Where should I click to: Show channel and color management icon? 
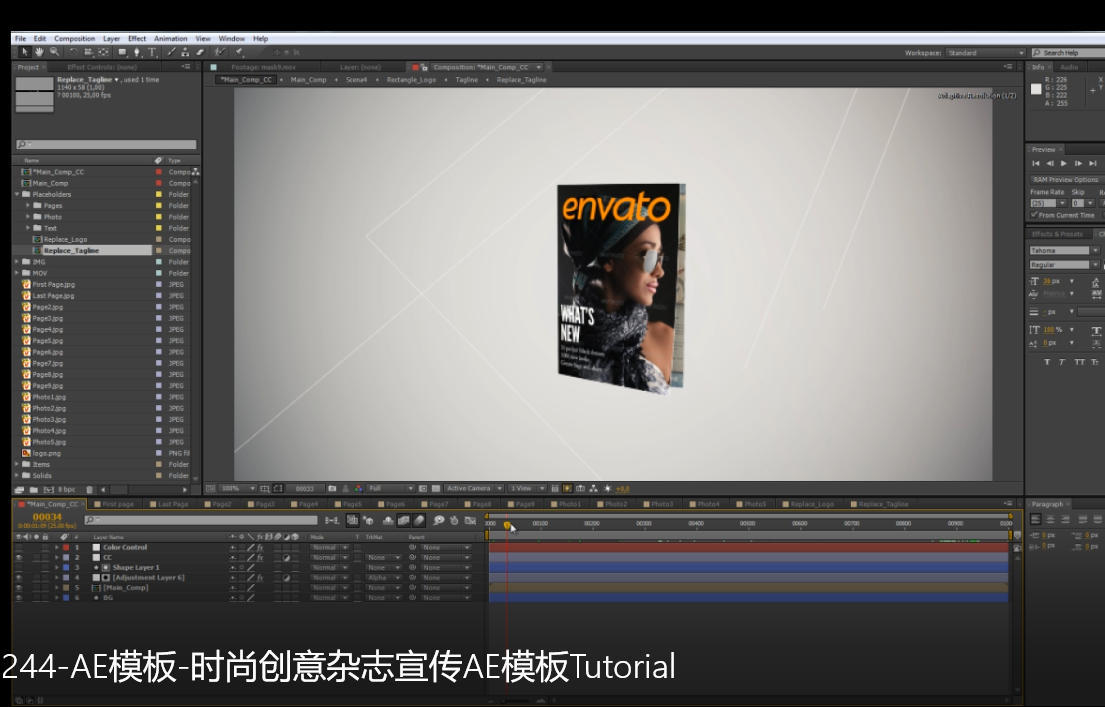(359, 488)
